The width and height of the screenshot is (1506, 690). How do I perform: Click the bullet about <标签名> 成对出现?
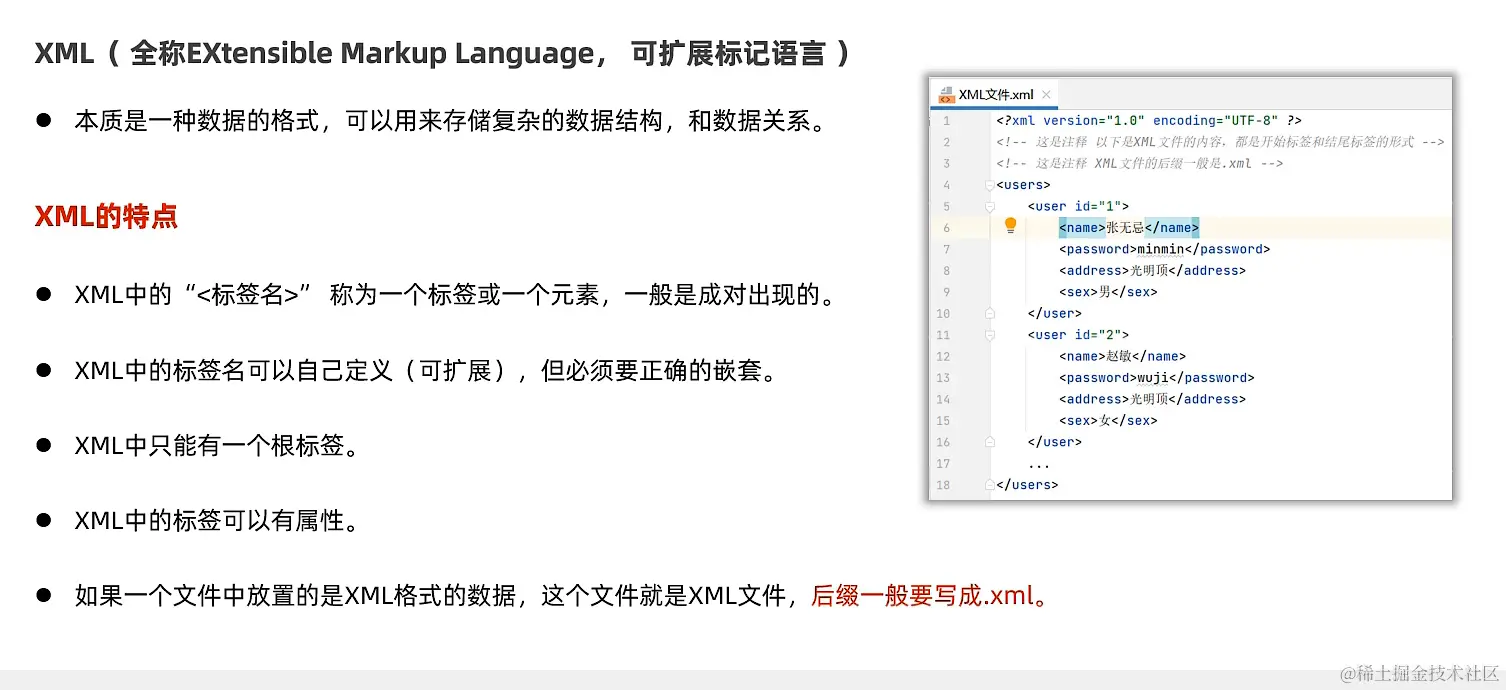tap(455, 295)
